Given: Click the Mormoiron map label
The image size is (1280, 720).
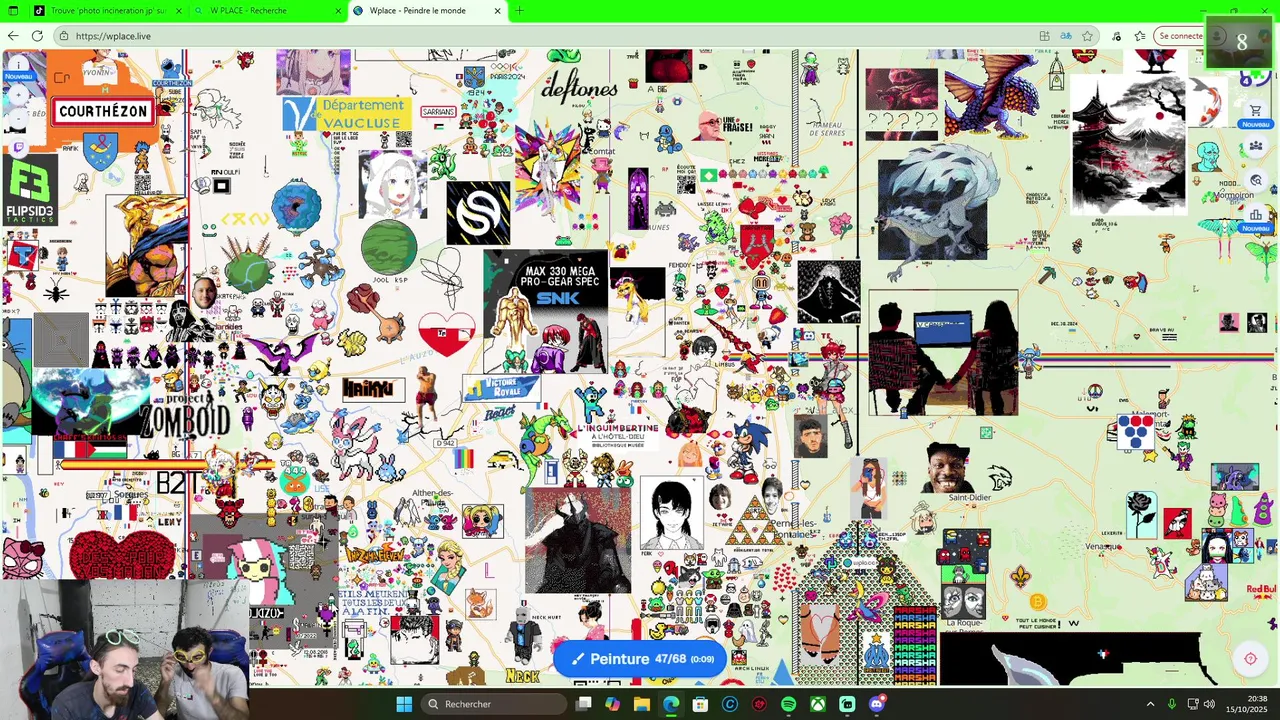Looking at the screenshot, I should pyautogui.click(x=1233, y=195).
